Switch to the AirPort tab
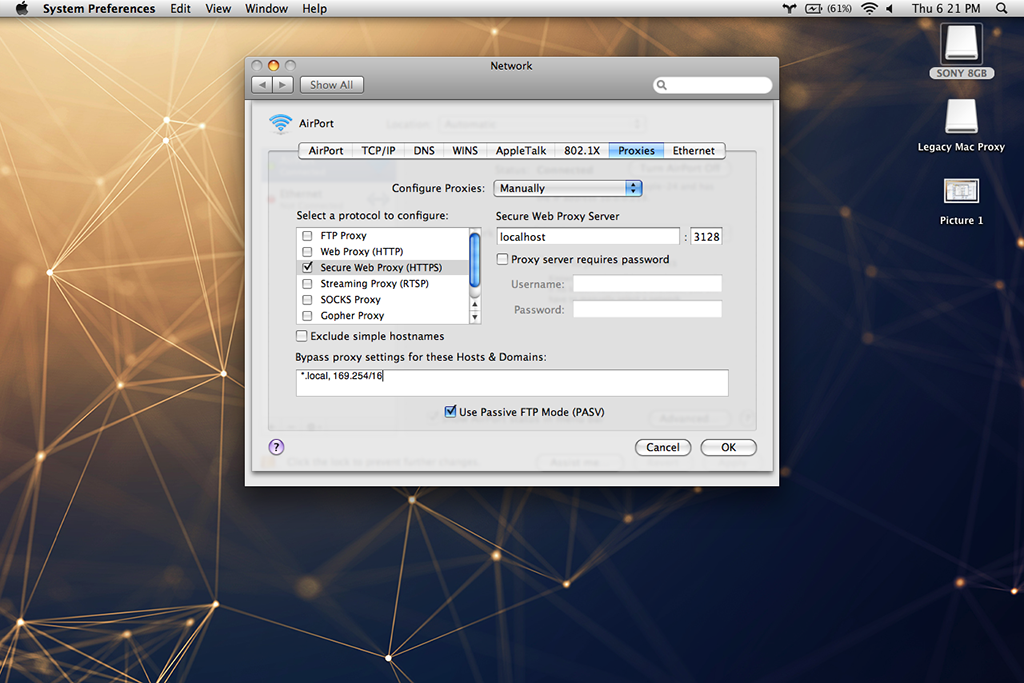1024x683 pixels. point(325,151)
